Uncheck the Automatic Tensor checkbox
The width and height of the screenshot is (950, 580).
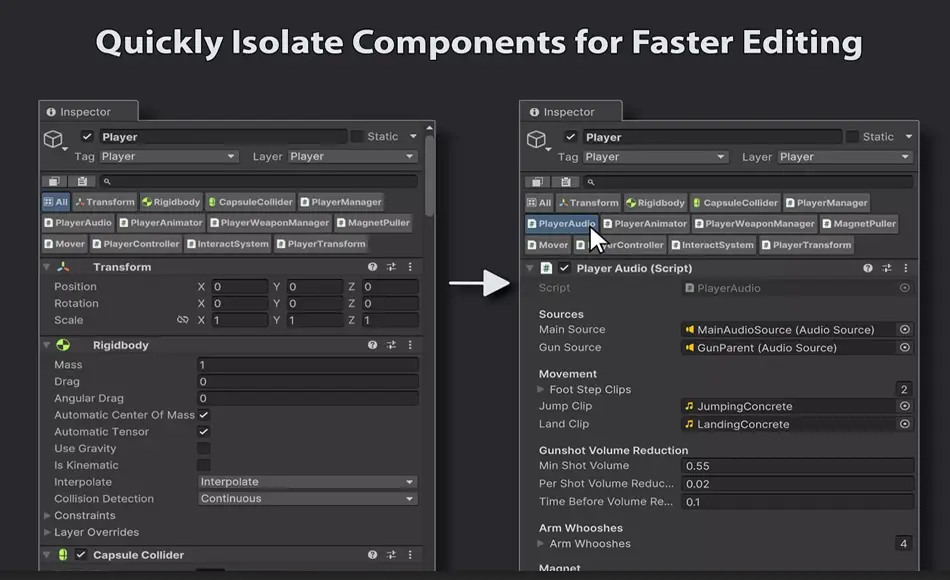tap(204, 432)
